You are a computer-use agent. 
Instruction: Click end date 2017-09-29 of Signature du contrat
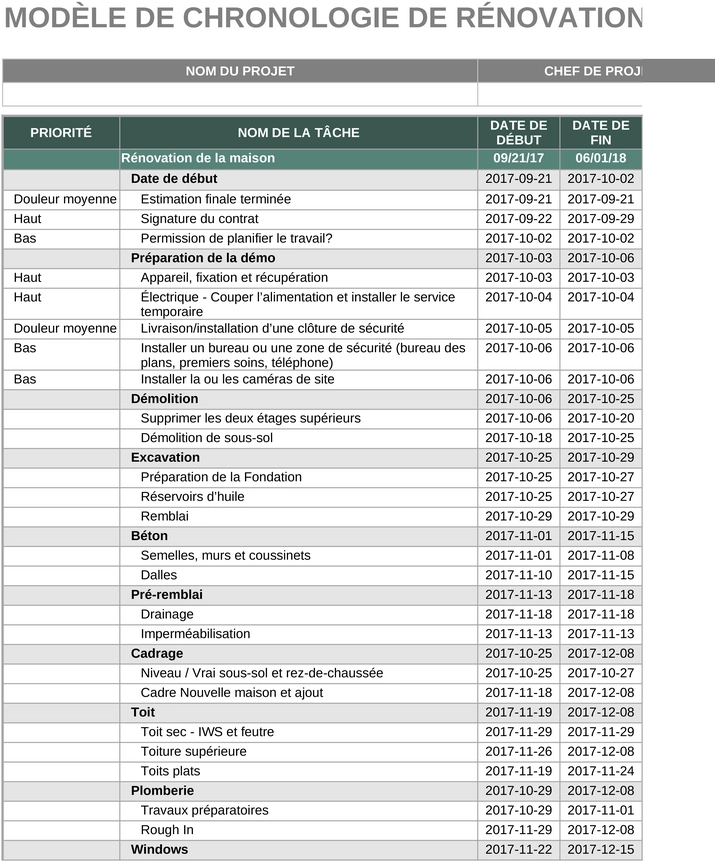click(601, 219)
